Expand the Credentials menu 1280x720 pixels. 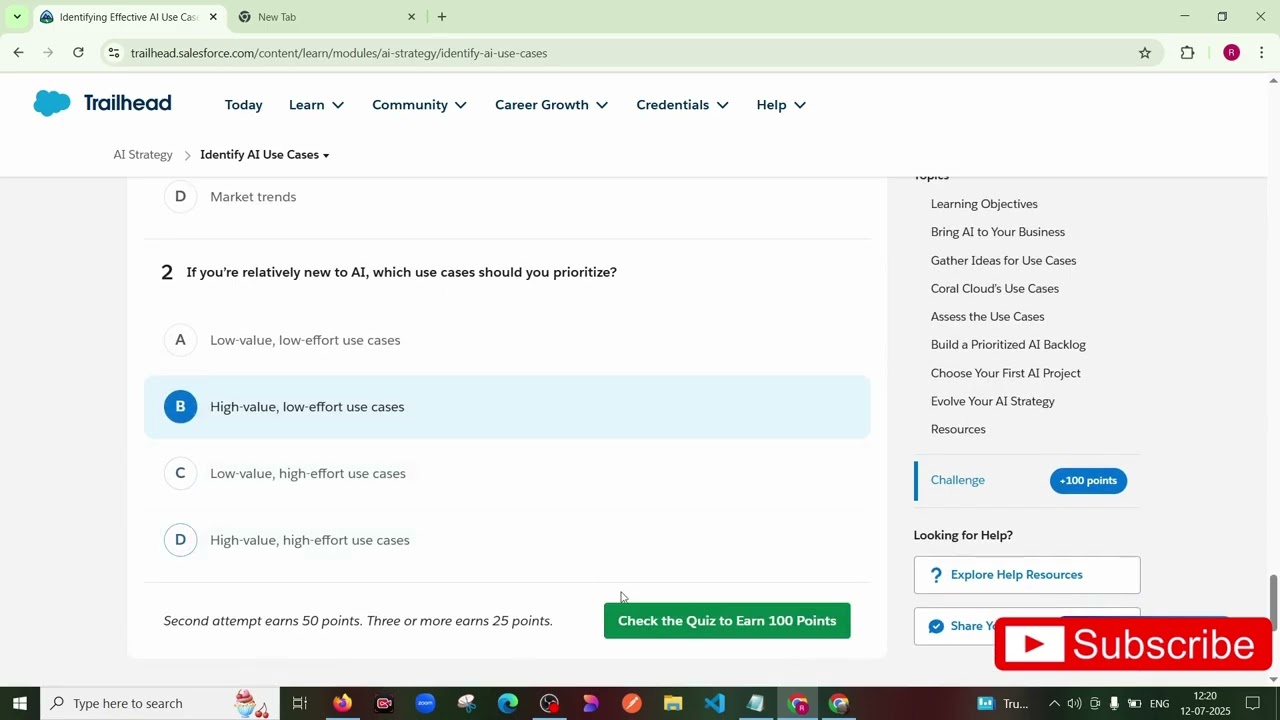click(682, 105)
